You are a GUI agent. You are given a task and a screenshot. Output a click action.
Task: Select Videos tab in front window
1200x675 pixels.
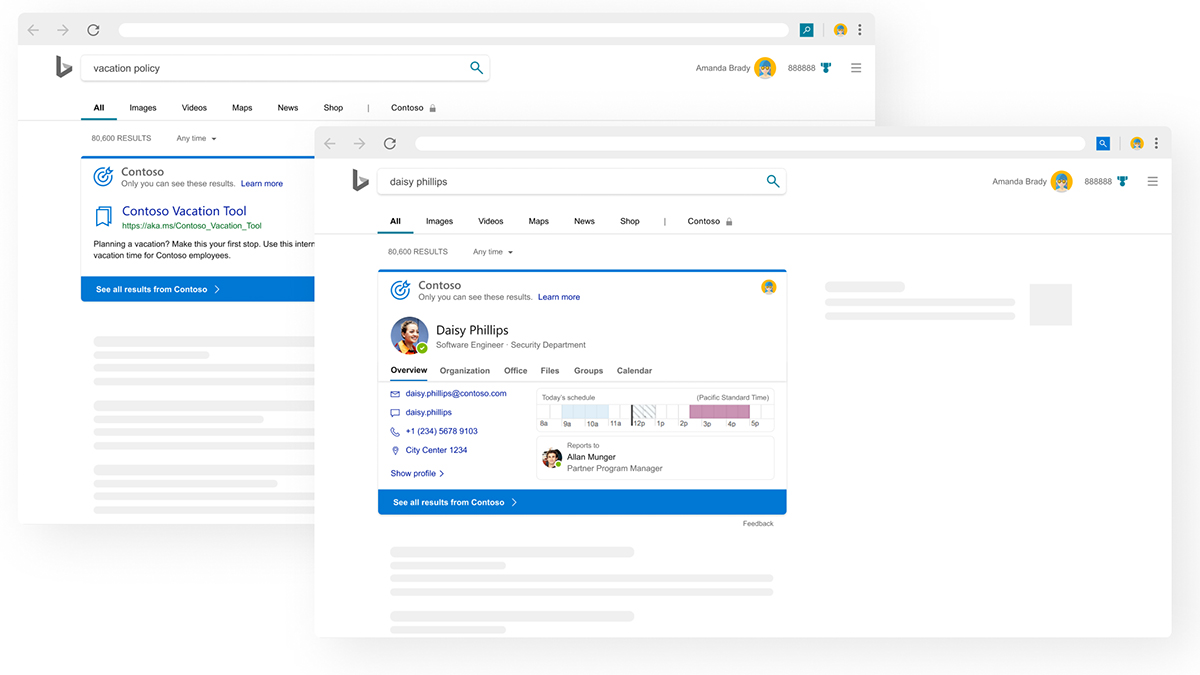[491, 221]
